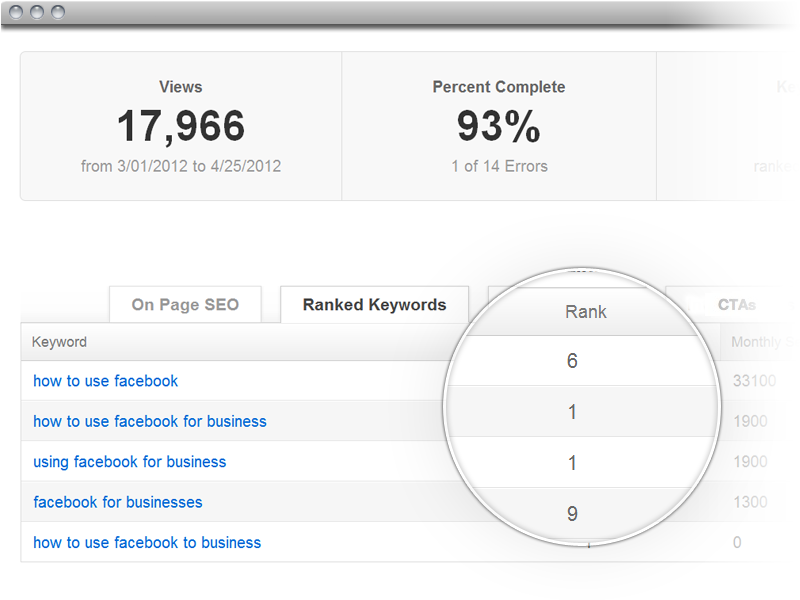The width and height of the screenshot is (800, 600).
Task: Click the 93% Percent Complete value
Action: 498,126
